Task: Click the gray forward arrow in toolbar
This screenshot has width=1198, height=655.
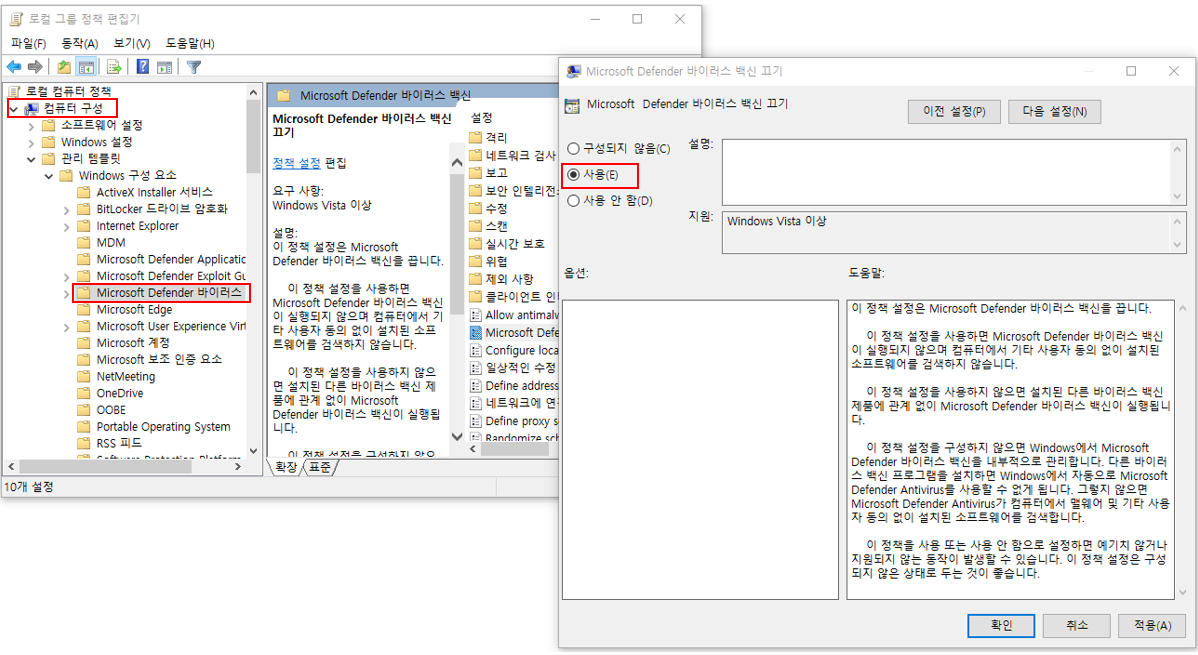Action: coord(35,67)
